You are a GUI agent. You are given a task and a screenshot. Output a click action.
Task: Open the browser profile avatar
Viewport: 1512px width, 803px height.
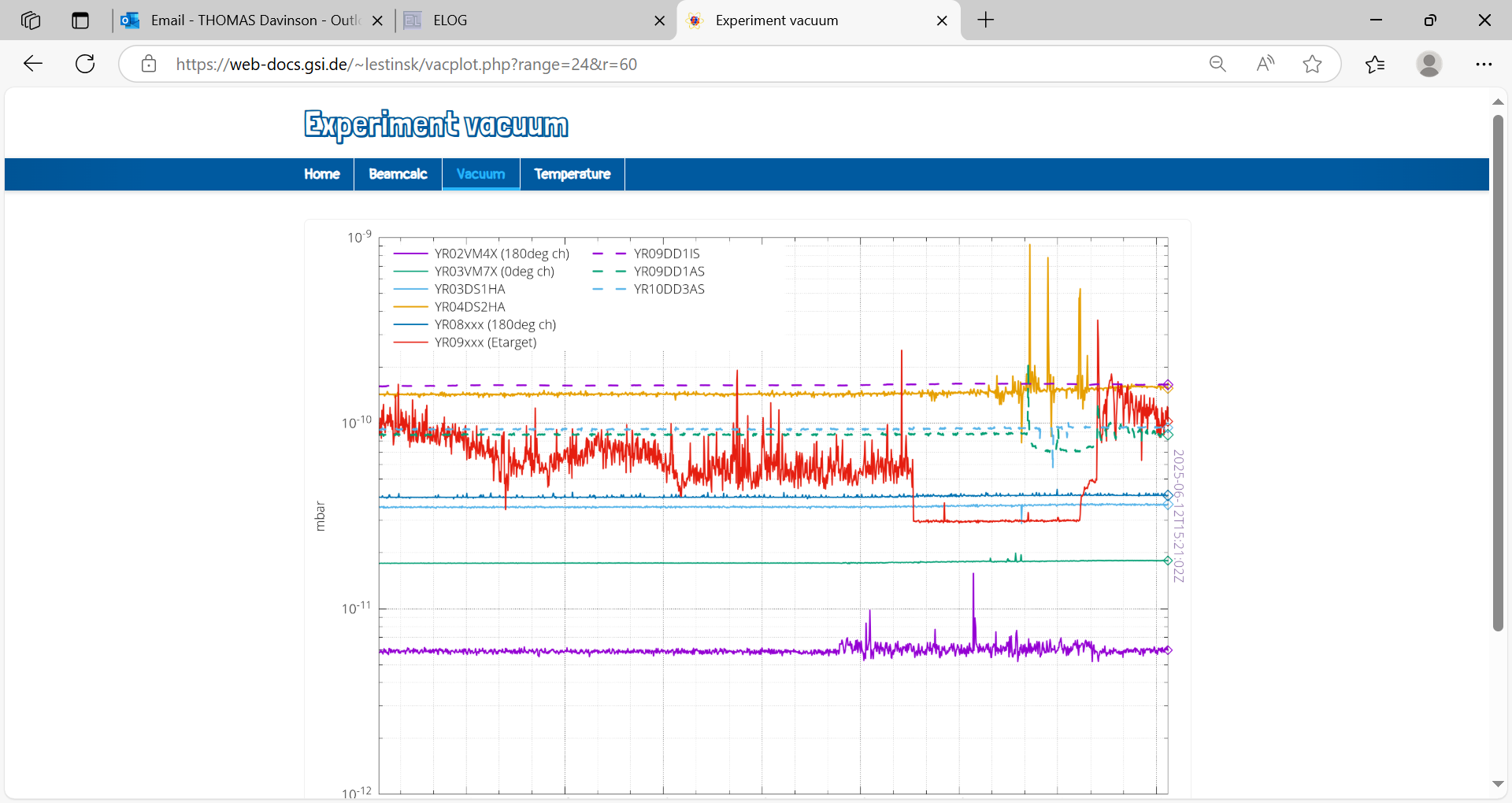point(1429,64)
